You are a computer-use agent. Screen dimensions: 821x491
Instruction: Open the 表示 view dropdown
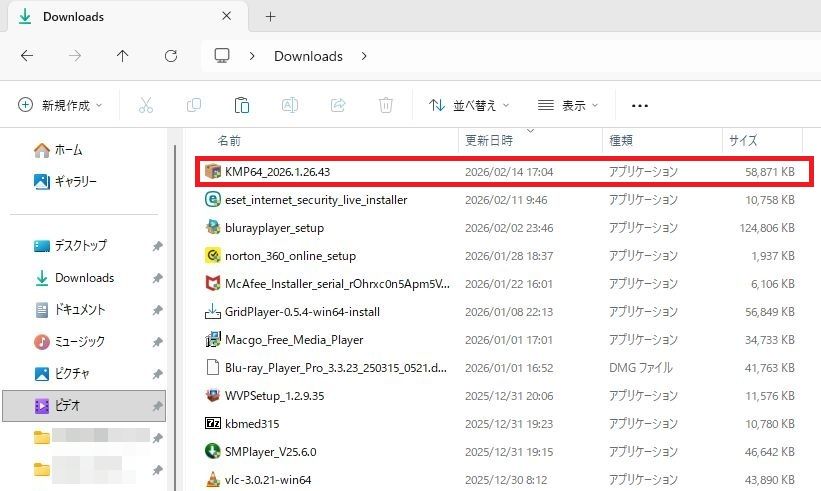coord(568,105)
